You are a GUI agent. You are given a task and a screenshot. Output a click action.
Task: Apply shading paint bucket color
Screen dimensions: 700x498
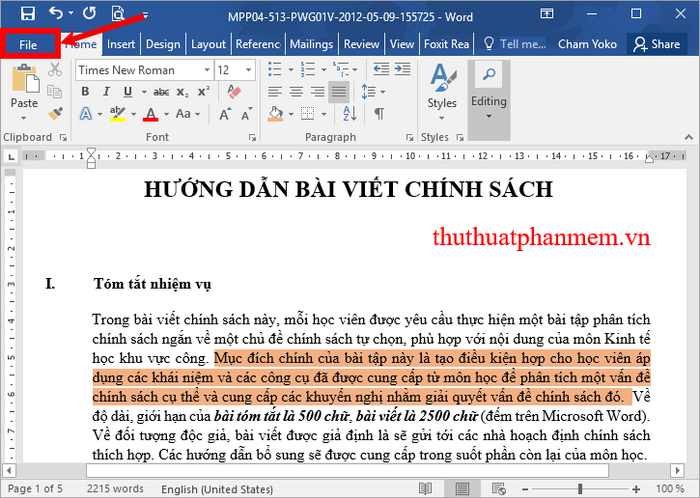[x=275, y=114]
